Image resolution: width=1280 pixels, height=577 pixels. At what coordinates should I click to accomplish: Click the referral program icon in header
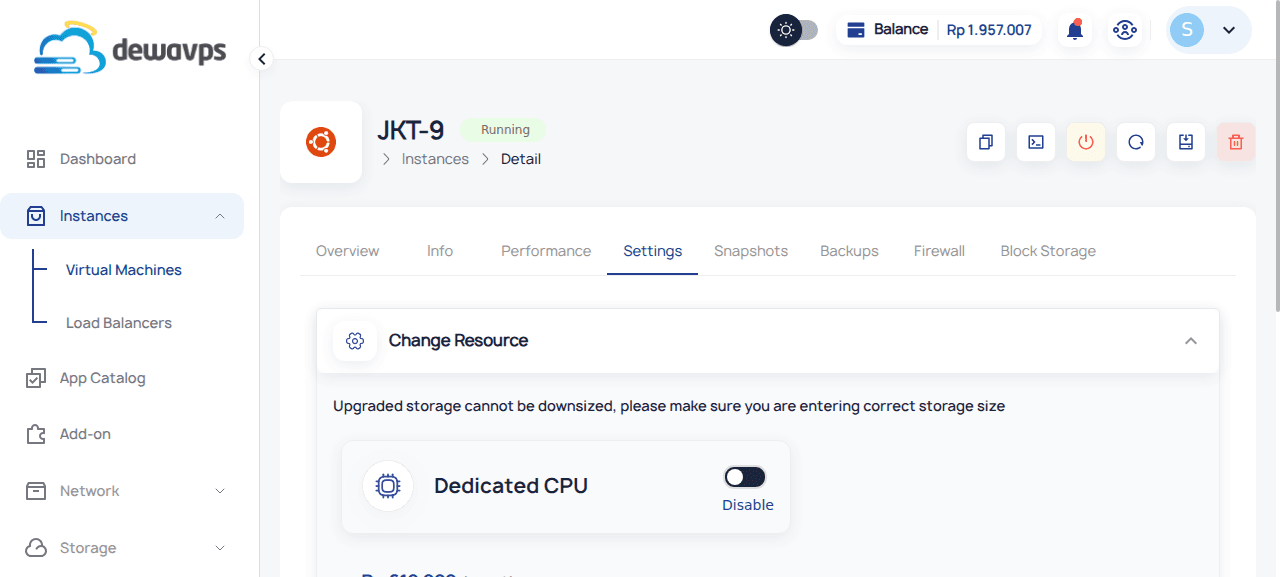pos(1125,29)
